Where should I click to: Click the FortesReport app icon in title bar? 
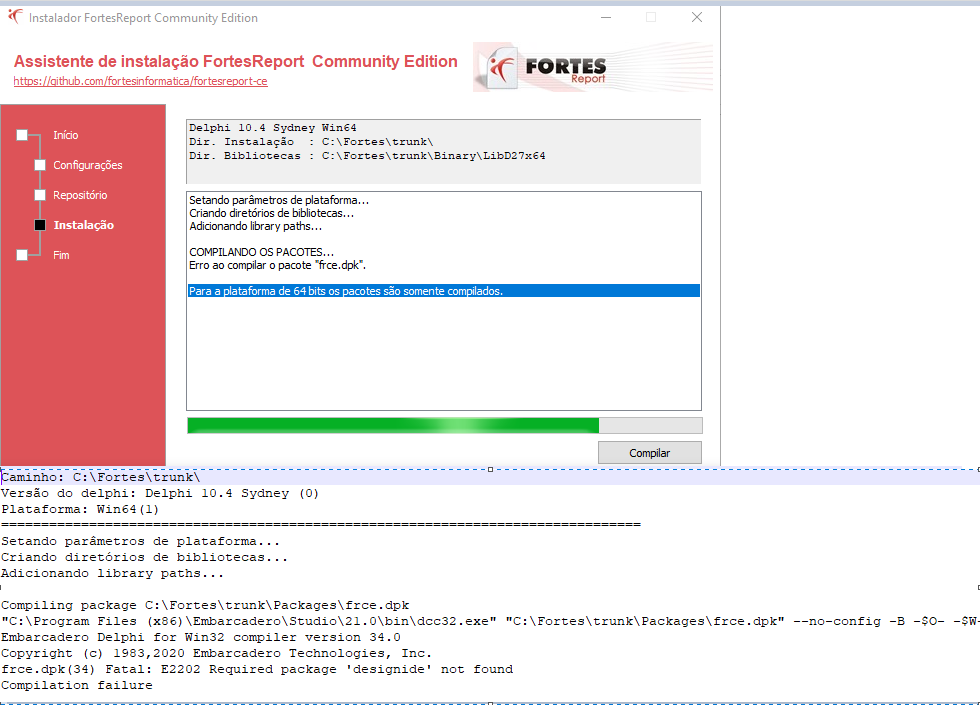click(14, 17)
